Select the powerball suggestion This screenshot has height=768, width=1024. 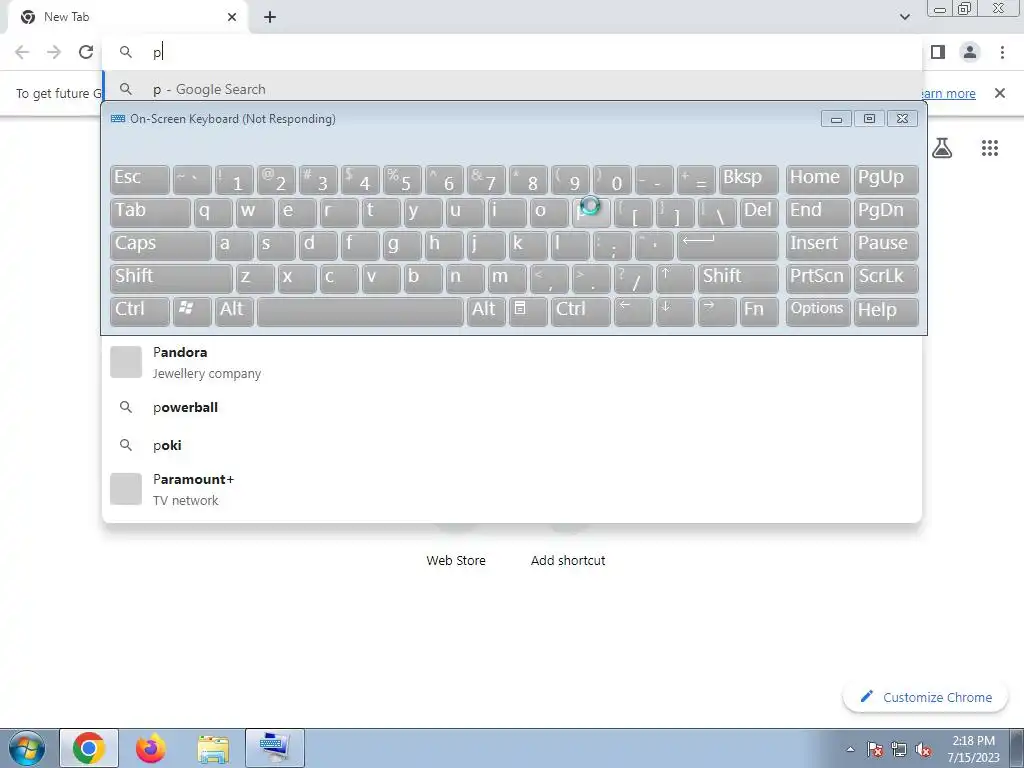click(x=512, y=408)
